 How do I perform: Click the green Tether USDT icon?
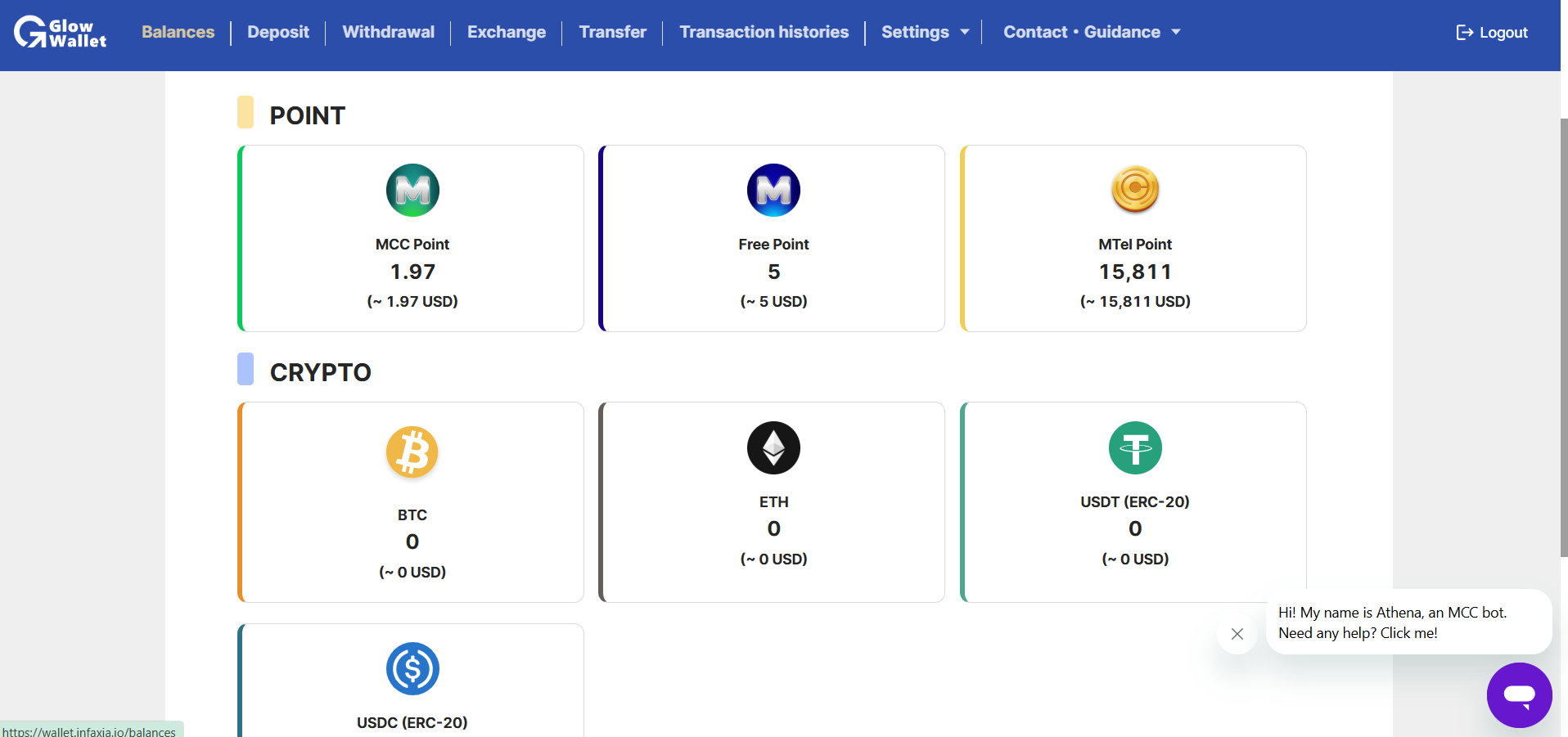1135,448
